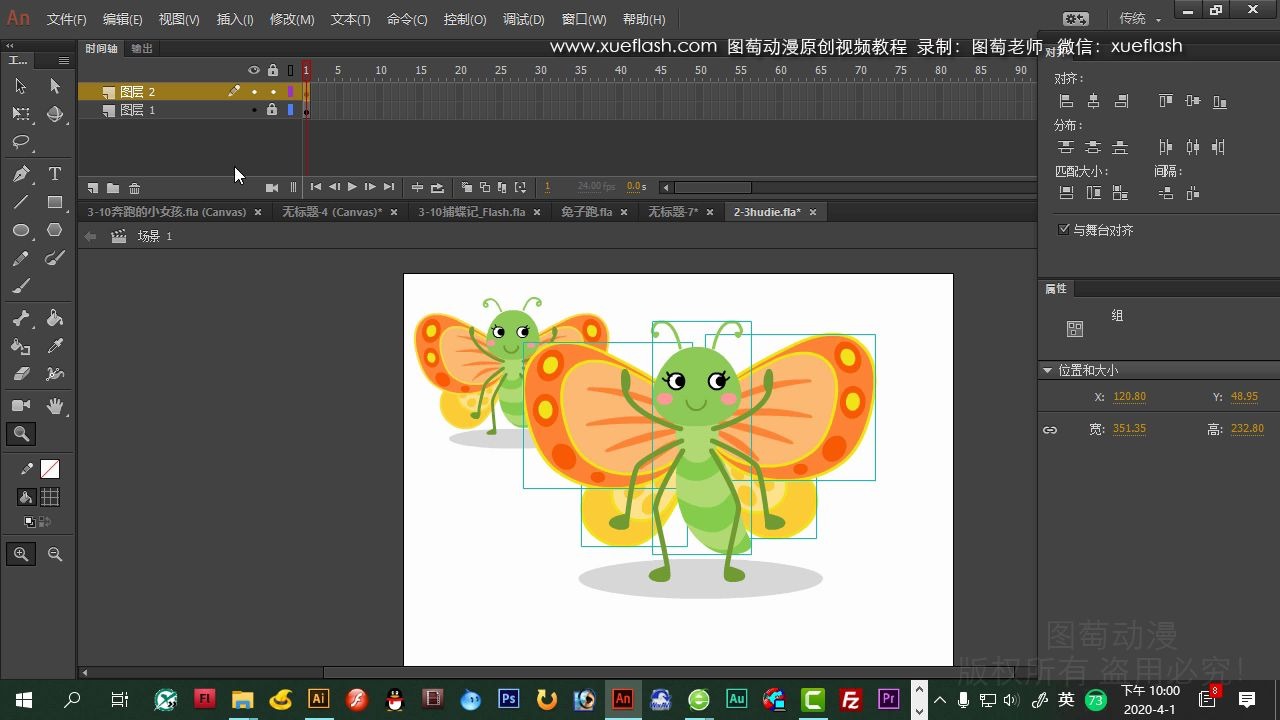Select the Pencil tool
Image resolution: width=1280 pixels, height=720 pixels.
pos(20,258)
